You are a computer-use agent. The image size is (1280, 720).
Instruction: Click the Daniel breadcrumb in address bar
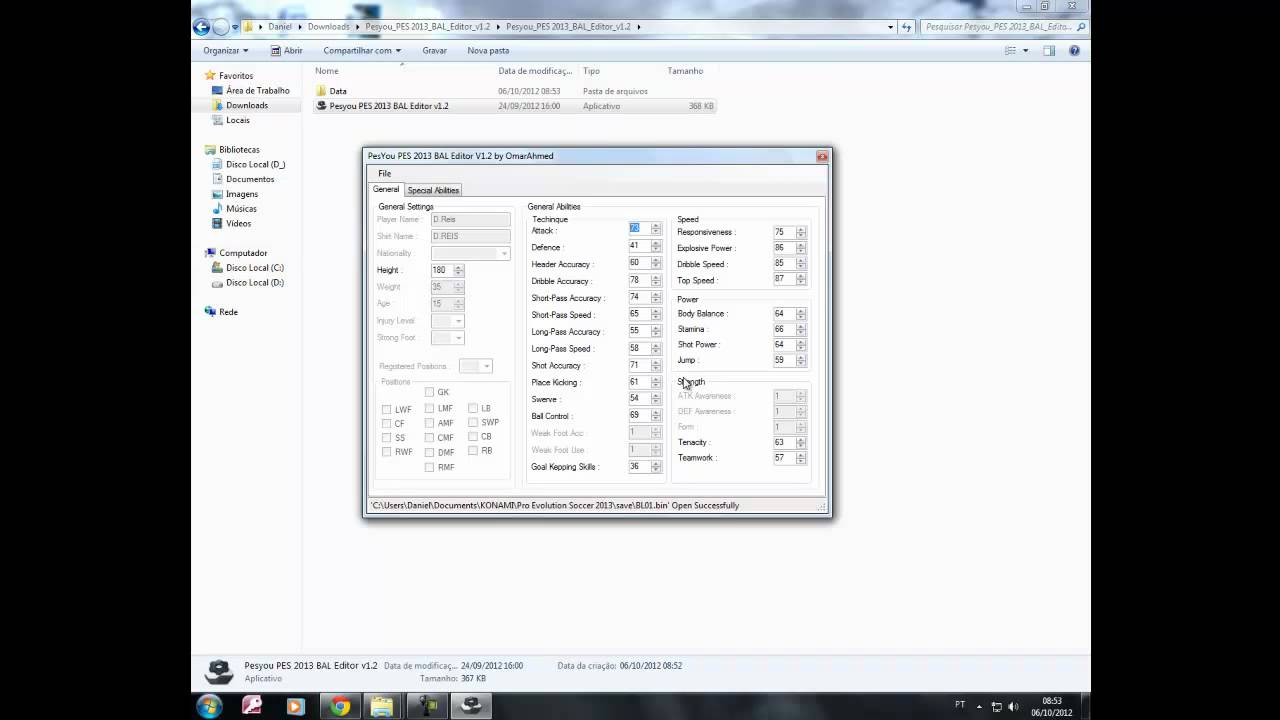pyautogui.click(x=280, y=27)
